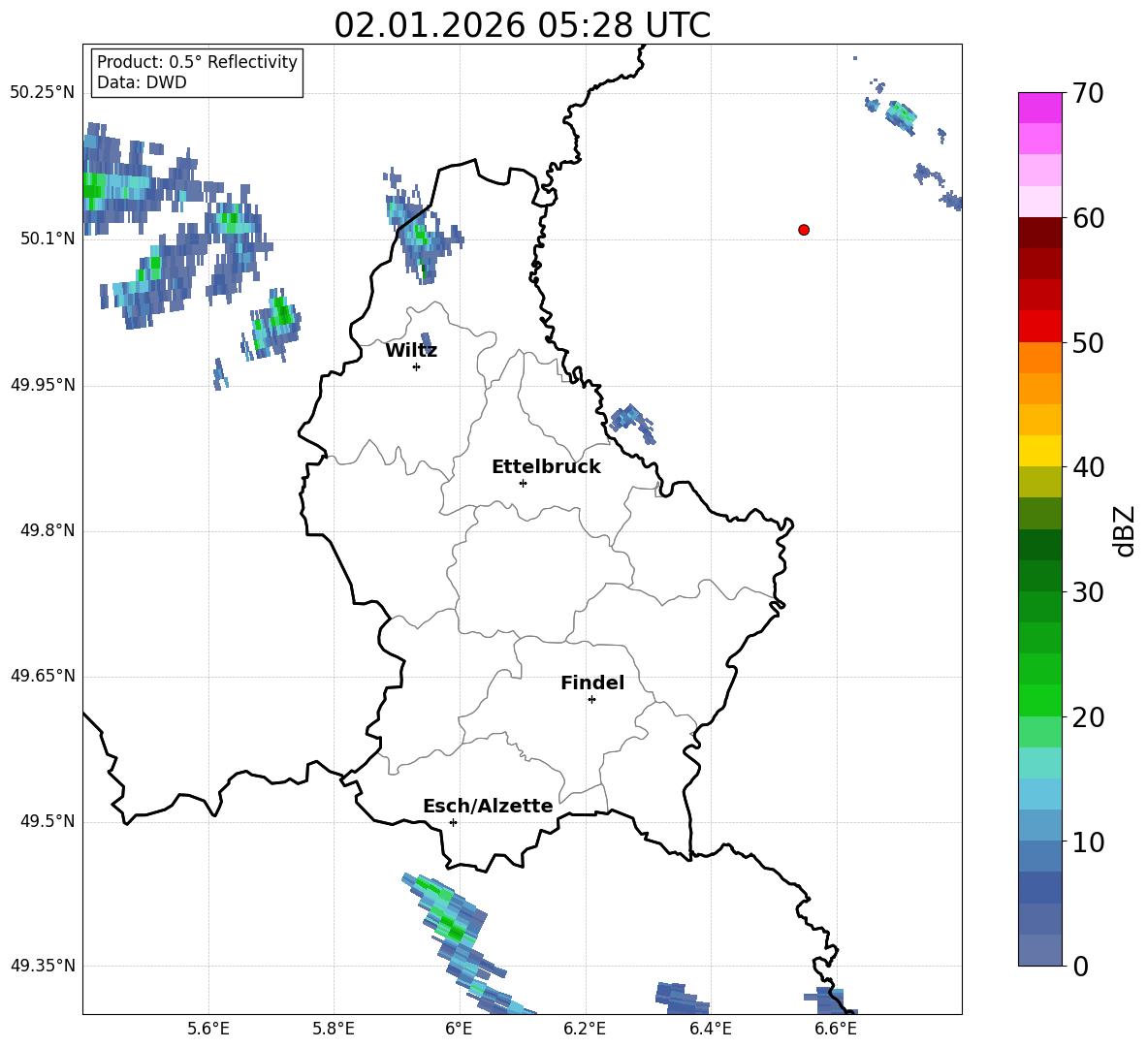
Task: Click the 'Product: 0.5° Reflectivity' text
Action: click(197, 61)
